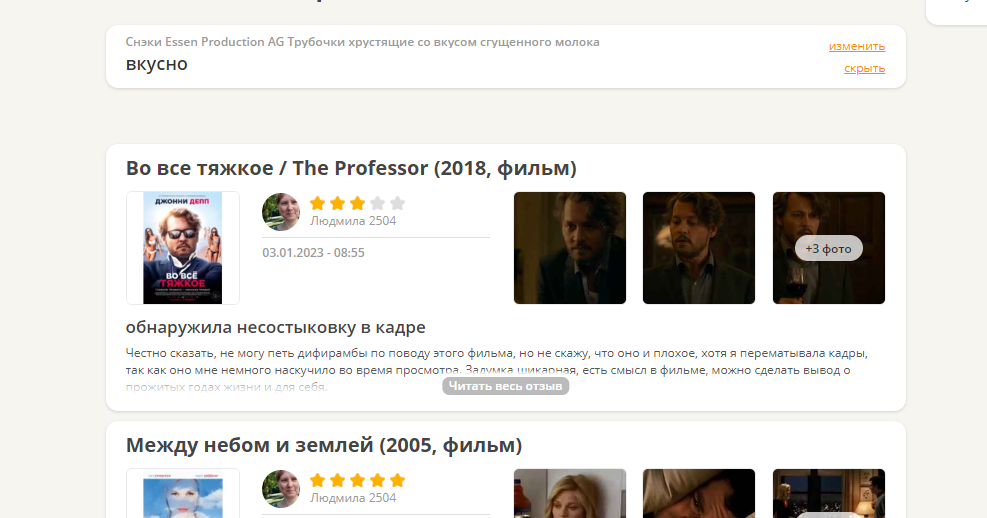This screenshot has width=987, height=518.
Task: Open the 'Во все тяжкое' movie poster thumbnail
Action: [x=183, y=248]
